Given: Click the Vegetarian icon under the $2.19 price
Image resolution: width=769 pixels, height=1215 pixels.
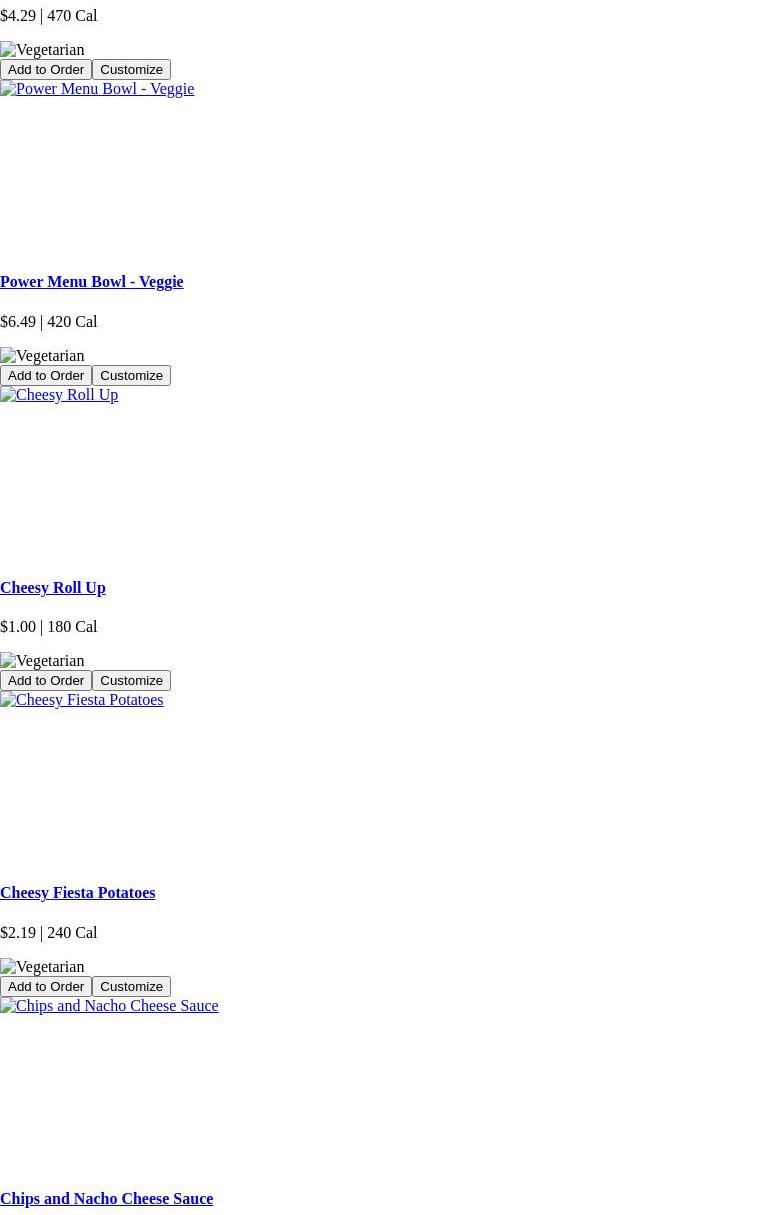Looking at the screenshot, I should point(42,967).
